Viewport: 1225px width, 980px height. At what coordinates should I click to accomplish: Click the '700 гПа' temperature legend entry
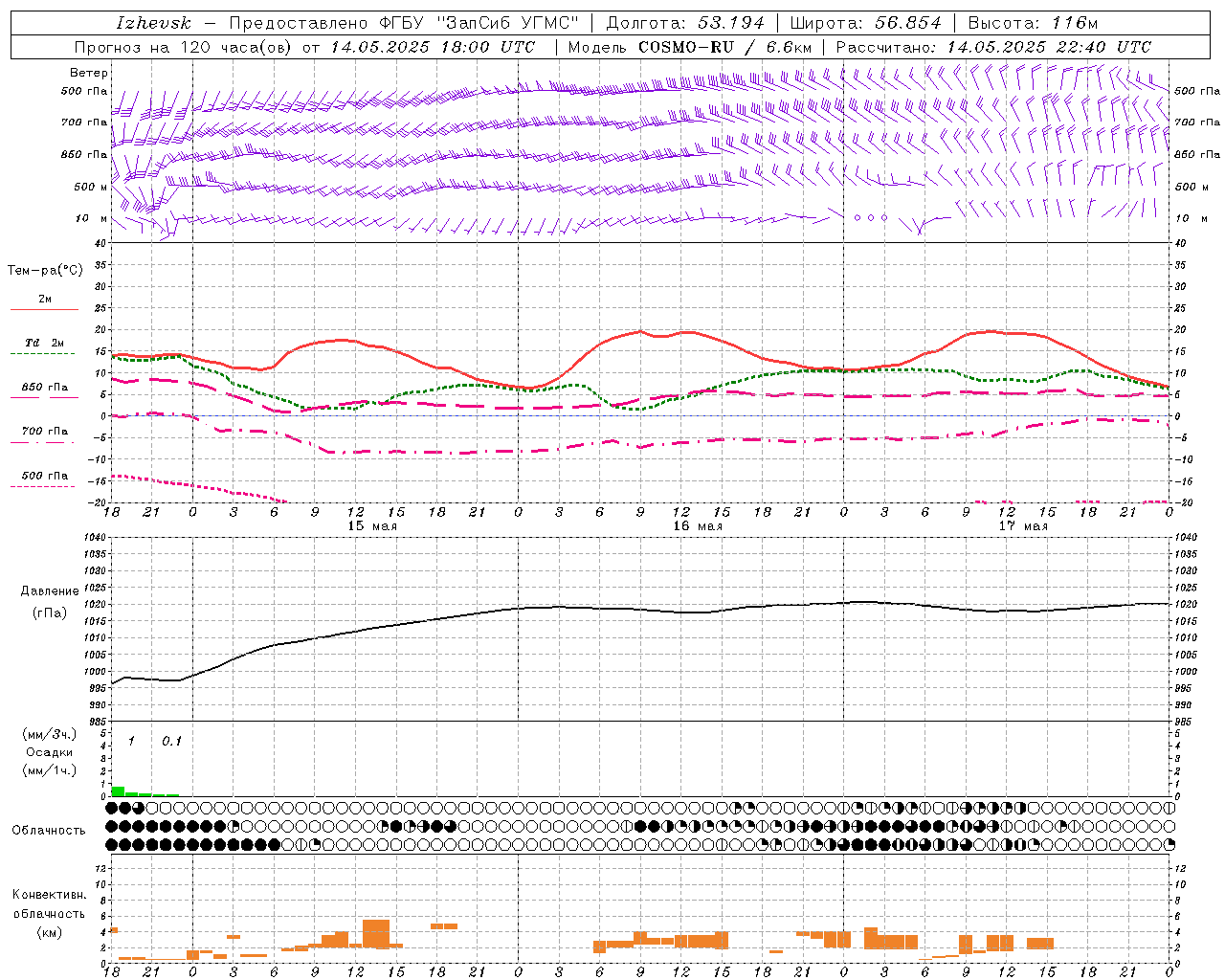pyautogui.click(x=45, y=432)
